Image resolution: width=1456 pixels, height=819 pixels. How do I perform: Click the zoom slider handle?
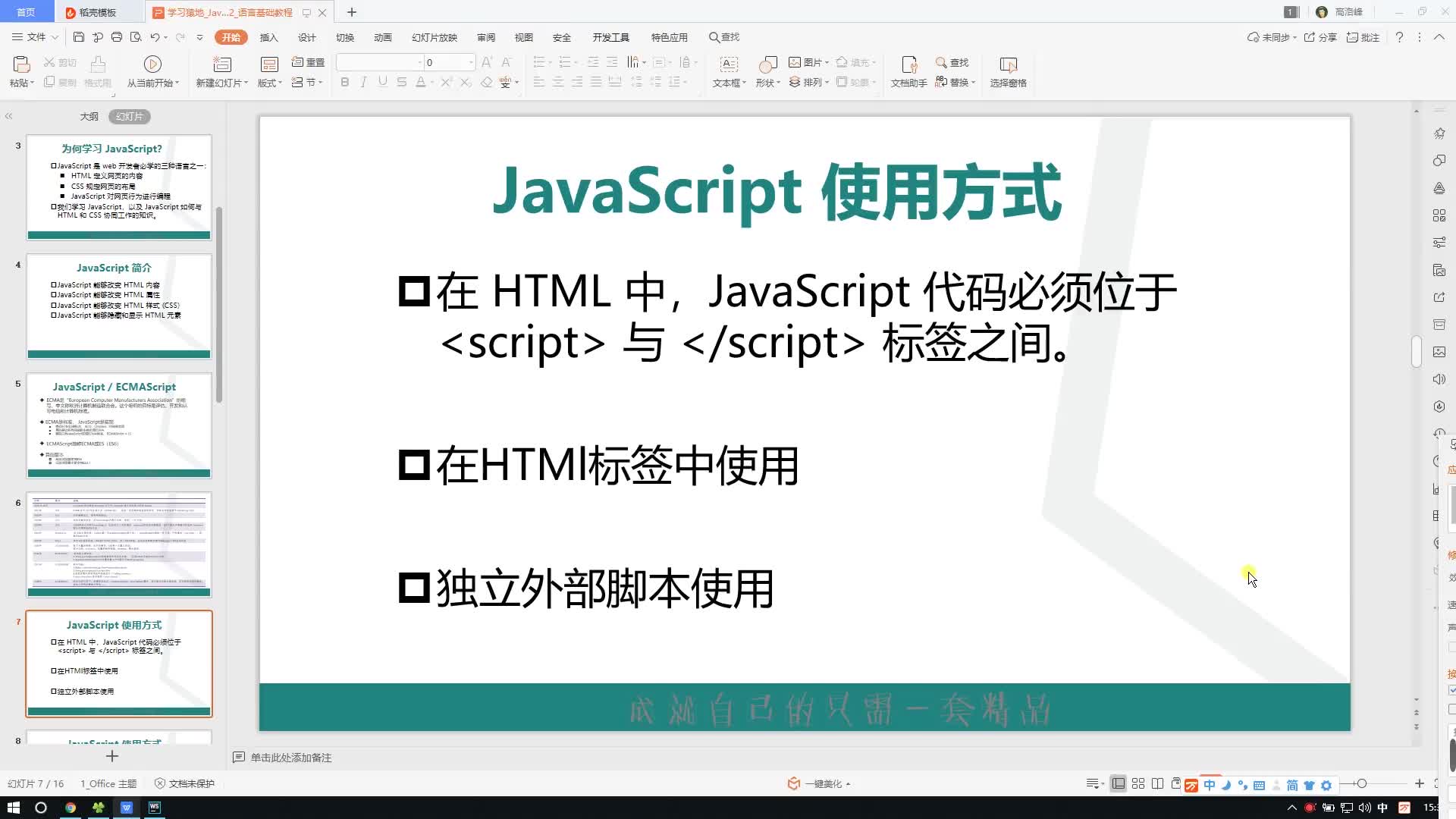(1362, 783)
